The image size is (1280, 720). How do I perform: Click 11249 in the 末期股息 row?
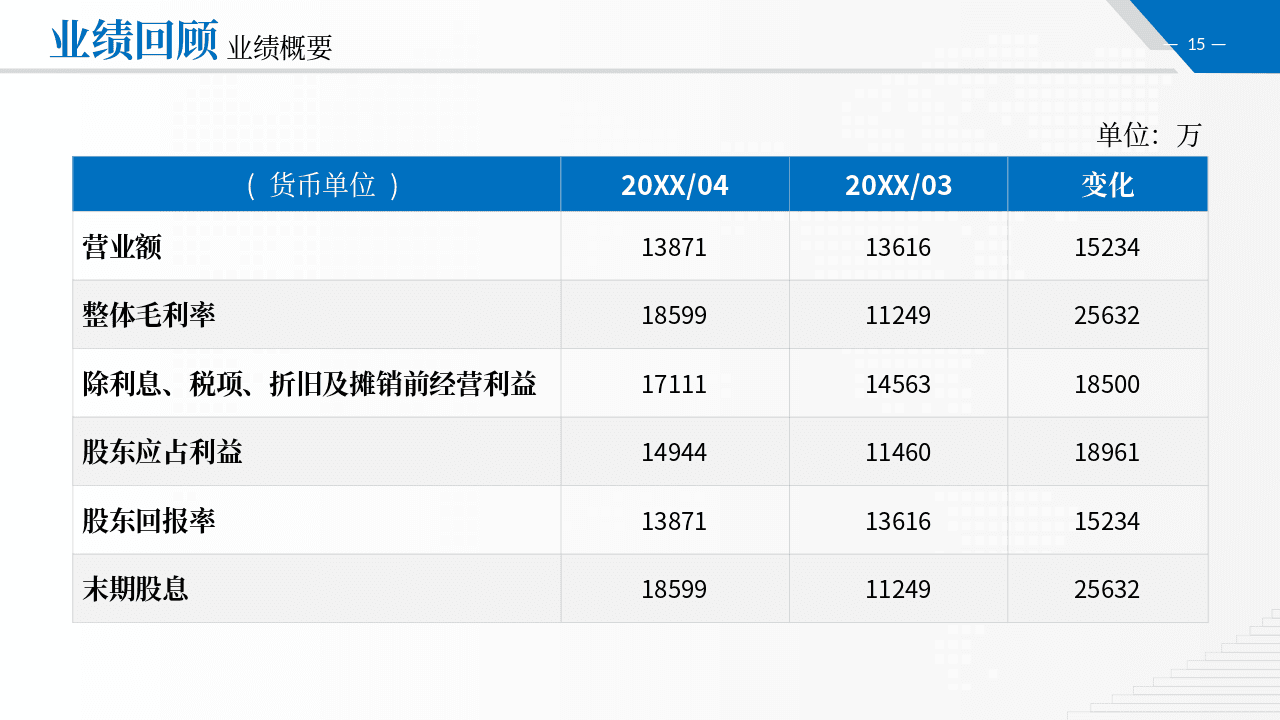[x=898, y=590]
